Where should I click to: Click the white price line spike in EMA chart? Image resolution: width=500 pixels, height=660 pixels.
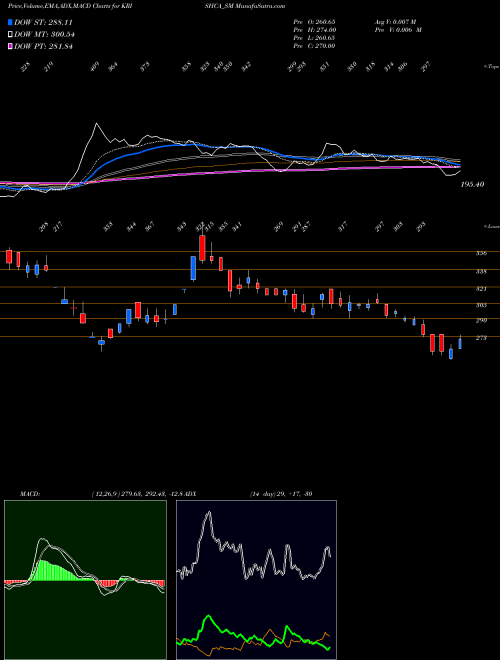click(97, 124)
